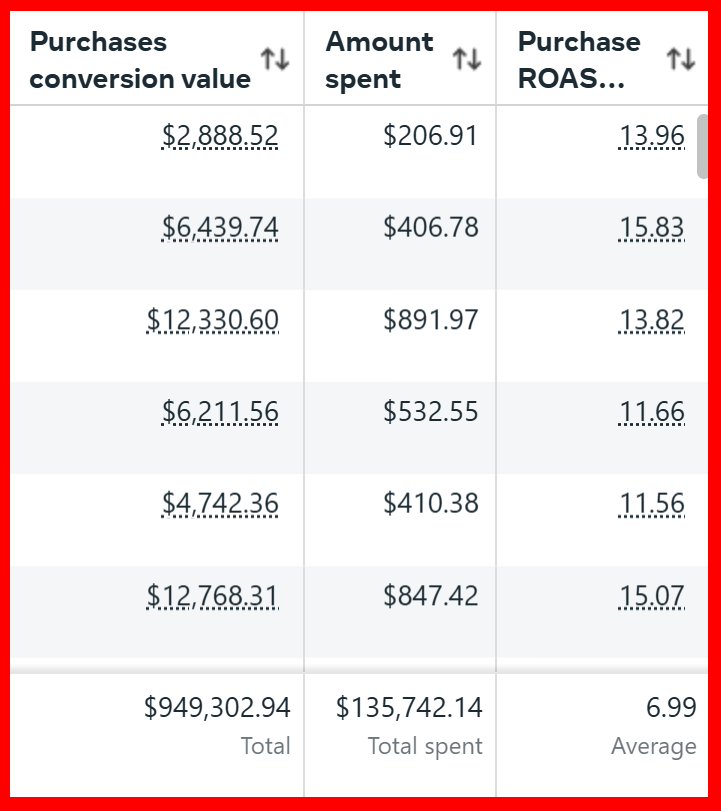This screenshot has height=811, width=721.
Task: Click the vertical scrollbar thumb
Action: coord(703,147)
